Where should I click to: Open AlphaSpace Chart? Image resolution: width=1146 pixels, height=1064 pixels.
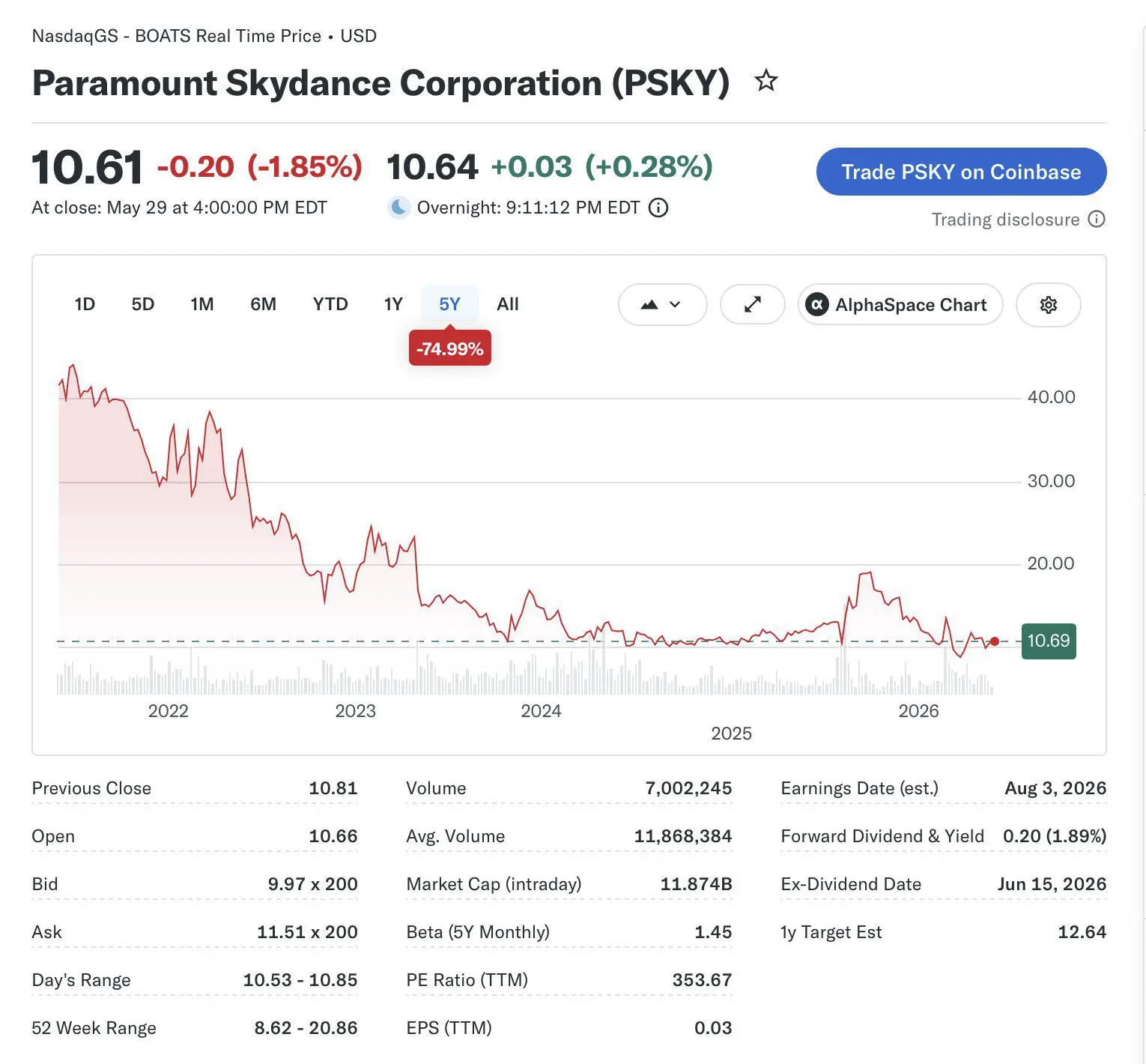coord(900,305)
